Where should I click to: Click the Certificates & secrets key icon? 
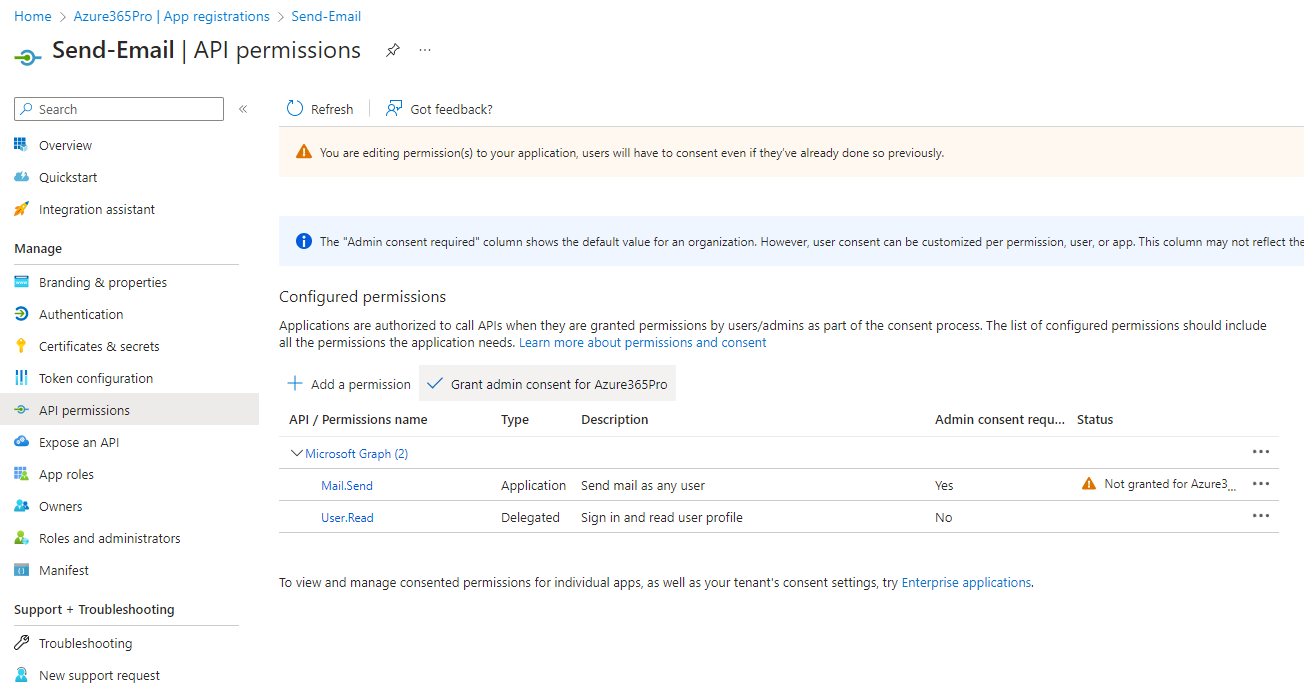click(21, 346)
